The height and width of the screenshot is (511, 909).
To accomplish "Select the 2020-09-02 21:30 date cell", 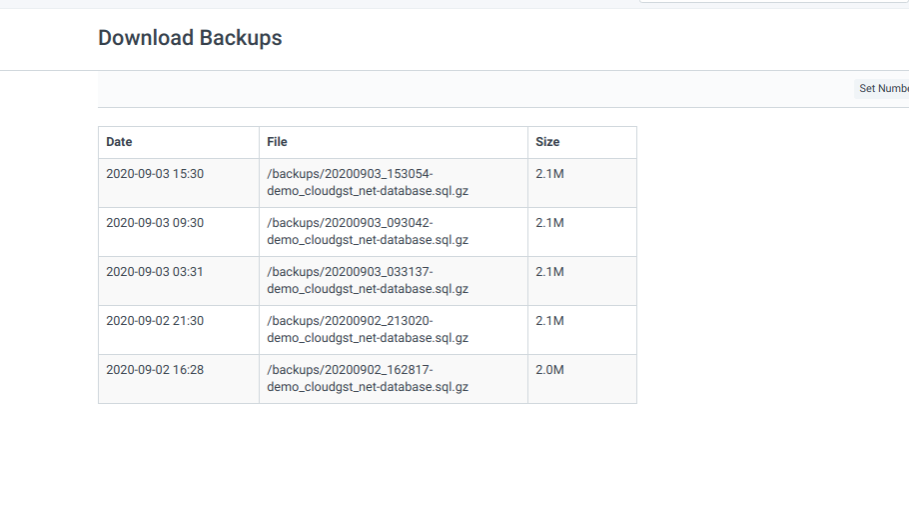I will (x=155, y=321).
